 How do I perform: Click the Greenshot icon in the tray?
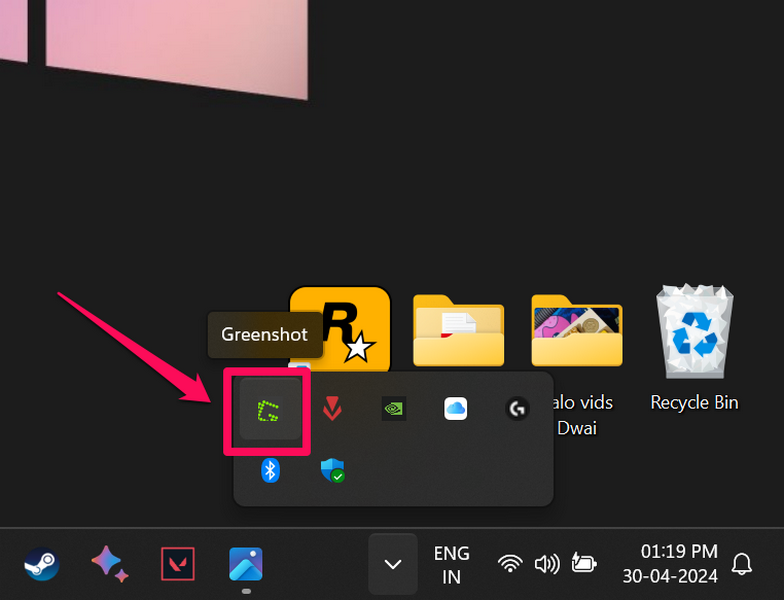266,409
